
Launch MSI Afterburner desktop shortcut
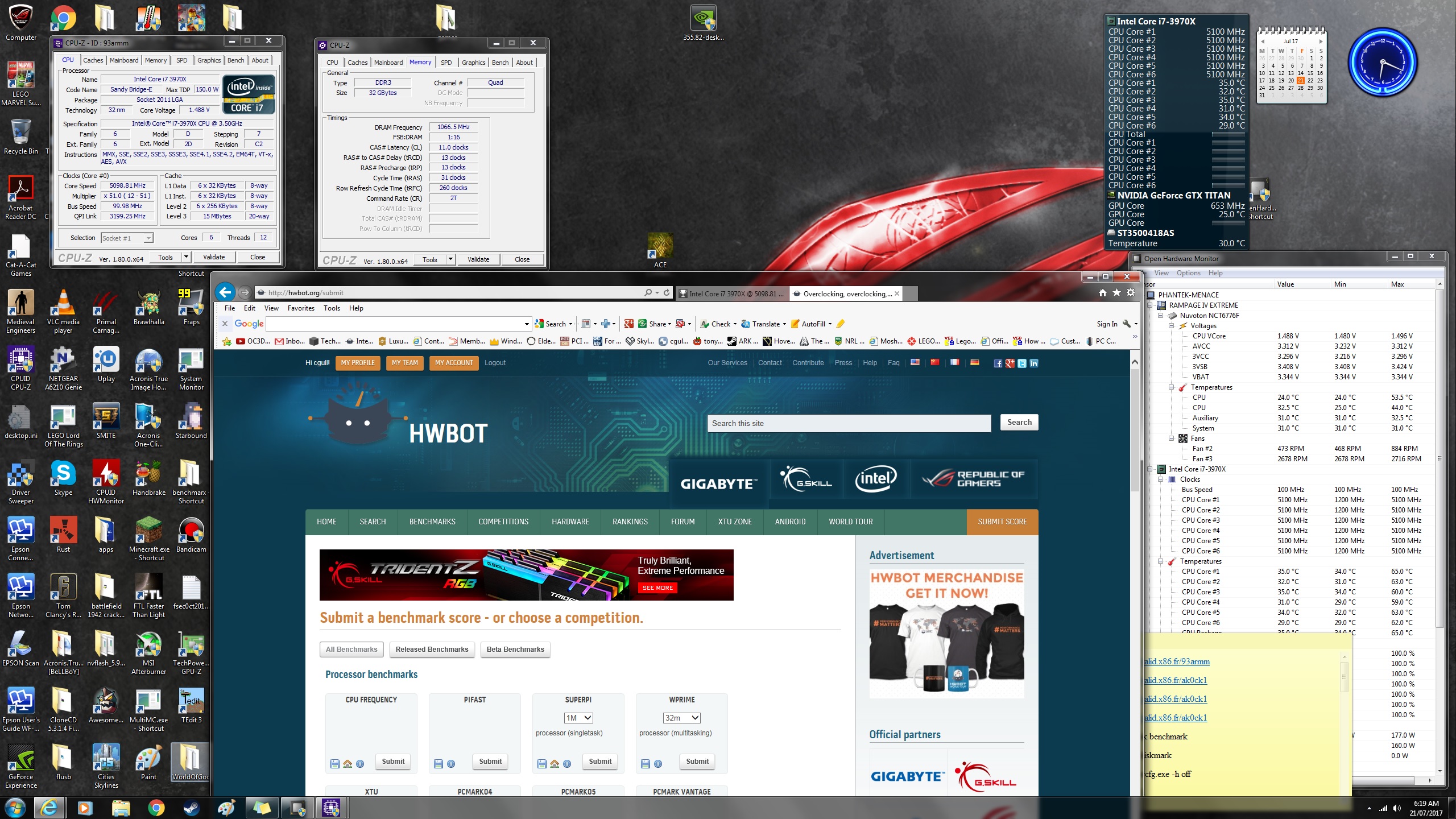148,652
